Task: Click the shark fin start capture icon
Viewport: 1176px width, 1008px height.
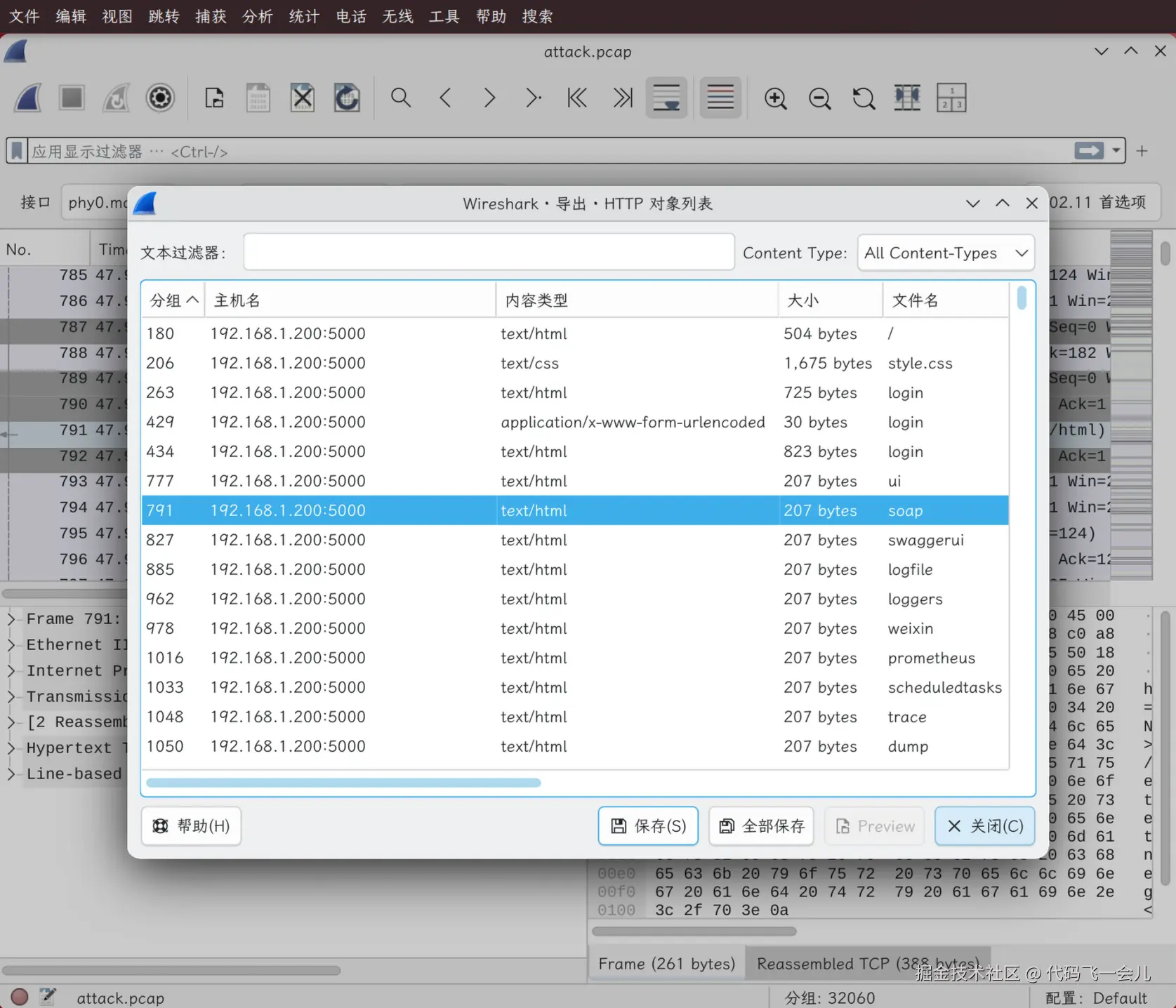Action: 28,98
